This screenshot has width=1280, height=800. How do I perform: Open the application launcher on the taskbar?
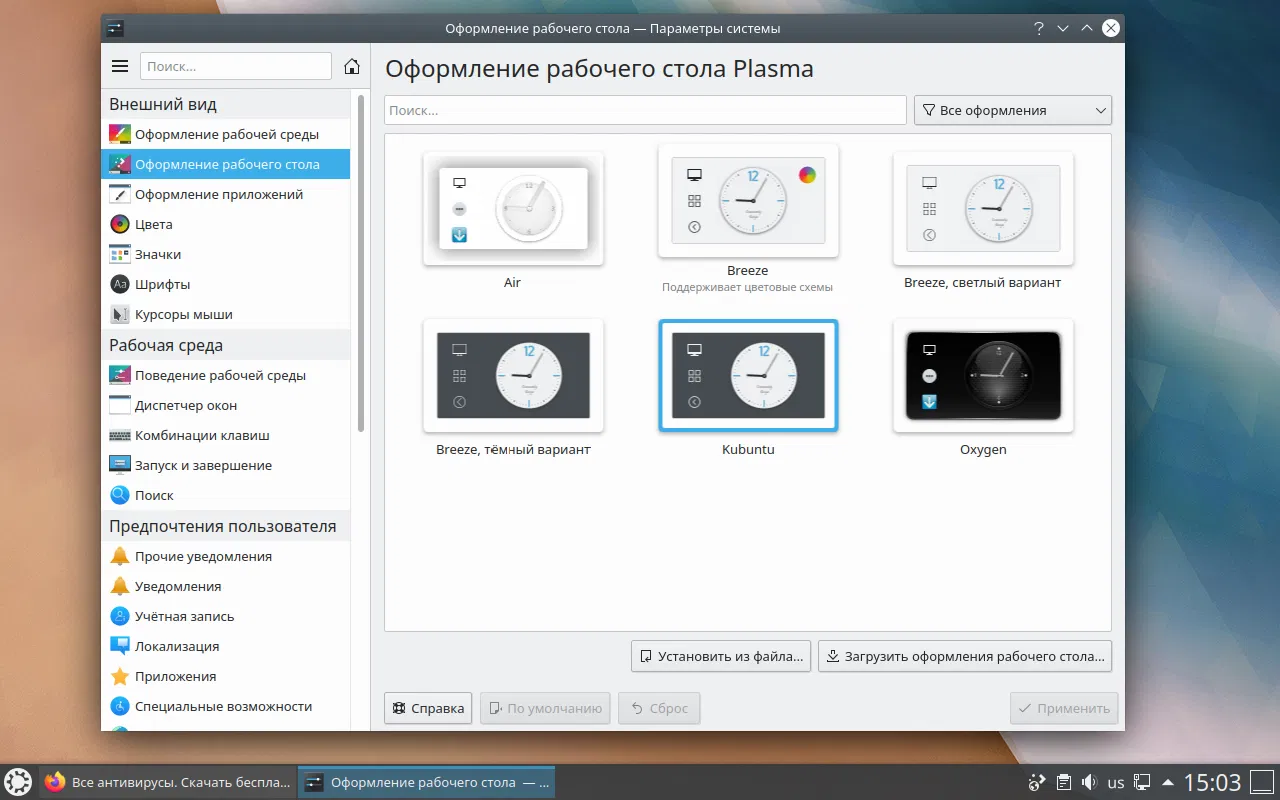[18, 782]
